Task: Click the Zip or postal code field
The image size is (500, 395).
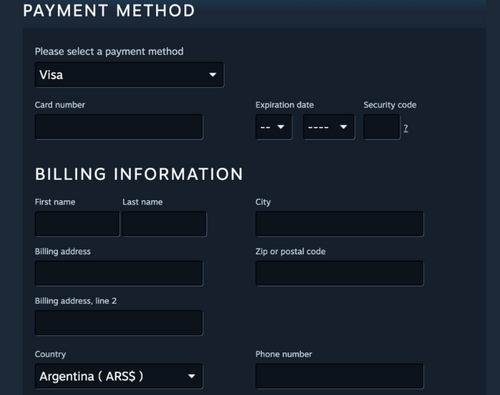Action: (339, 273)
